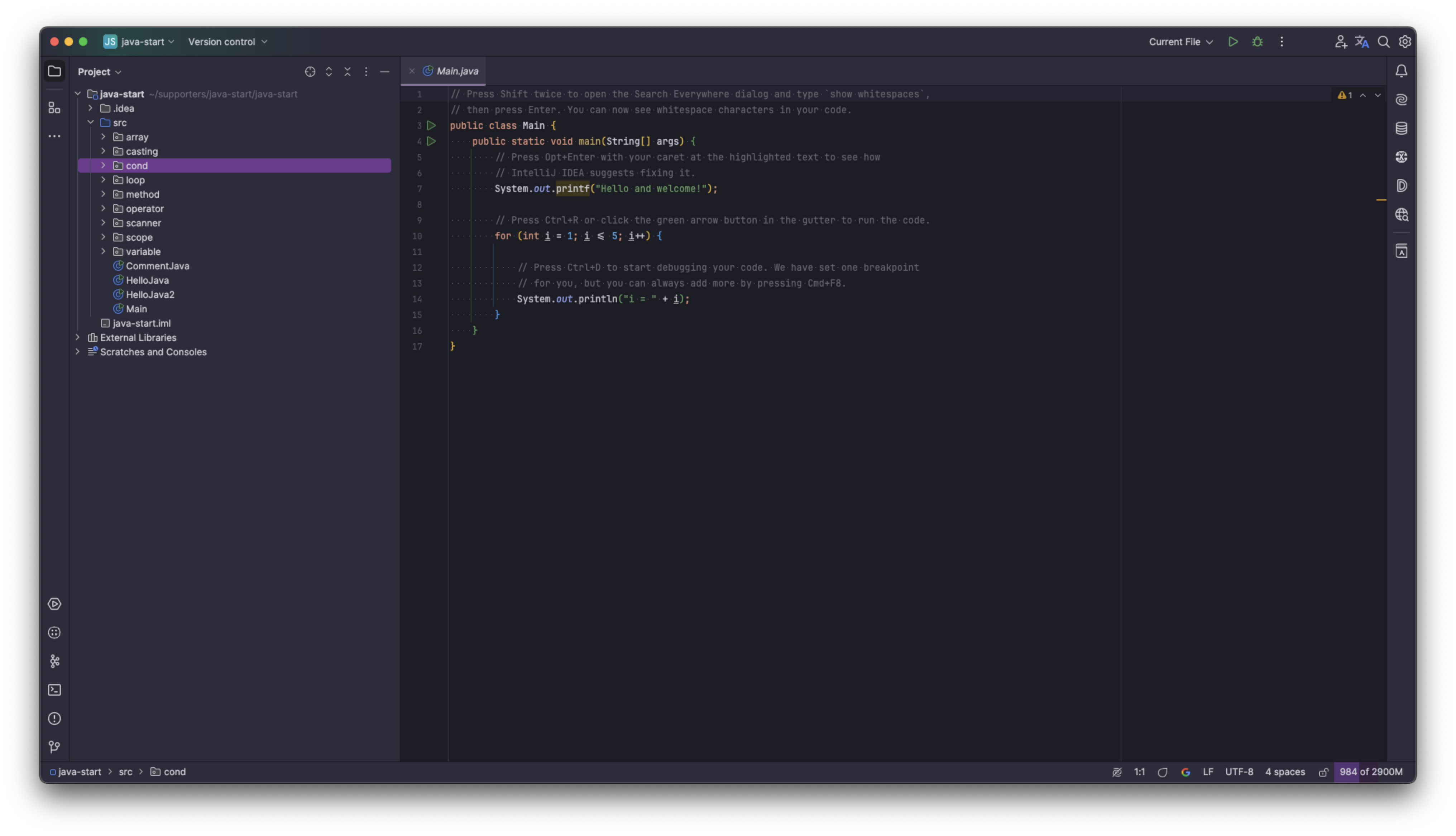Screen dimensions: 1456x836
Task: Open the Terminal tool window
Action: point(54,690)
